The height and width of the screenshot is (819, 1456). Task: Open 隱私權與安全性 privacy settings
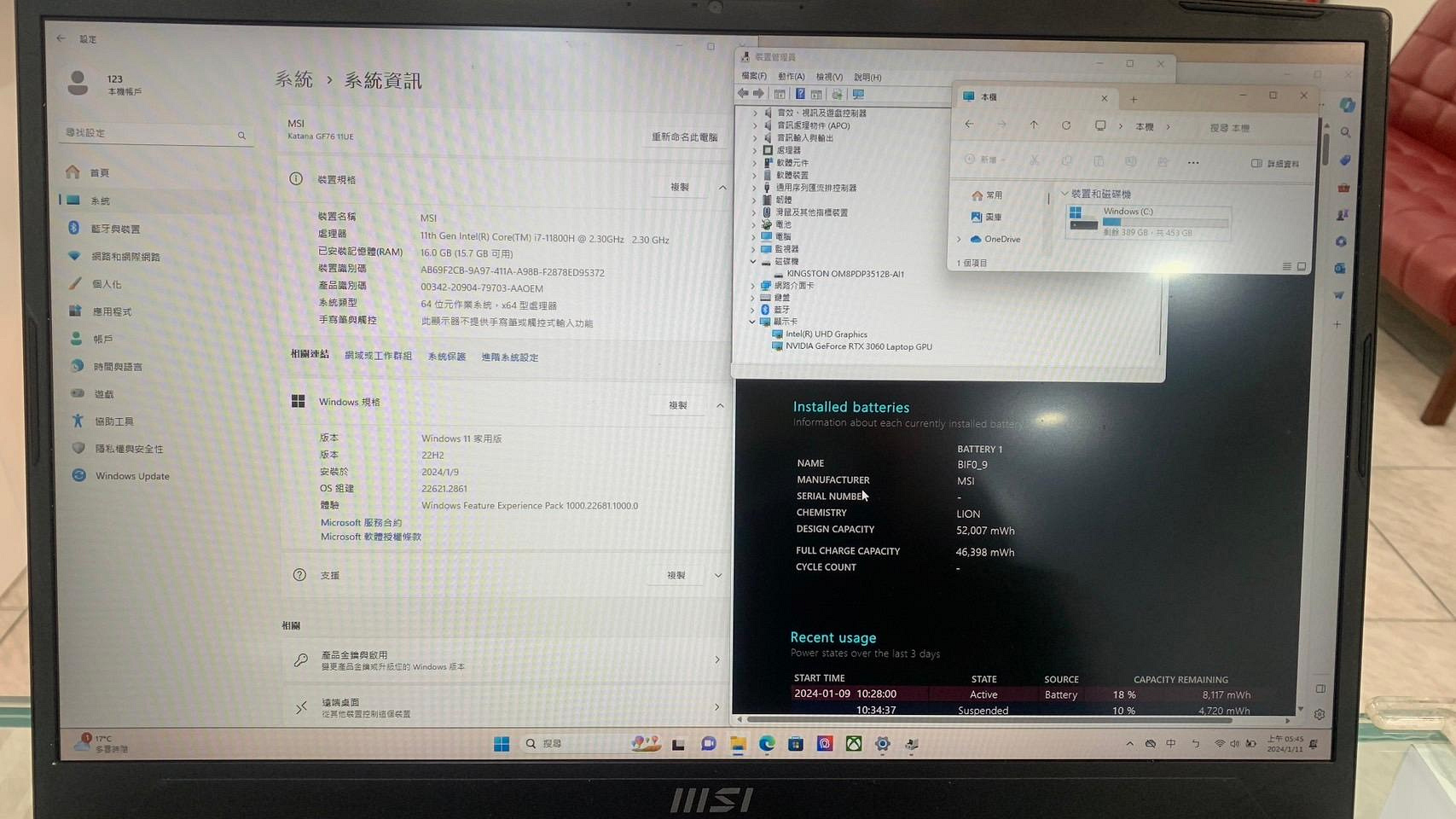coord(129,448)
